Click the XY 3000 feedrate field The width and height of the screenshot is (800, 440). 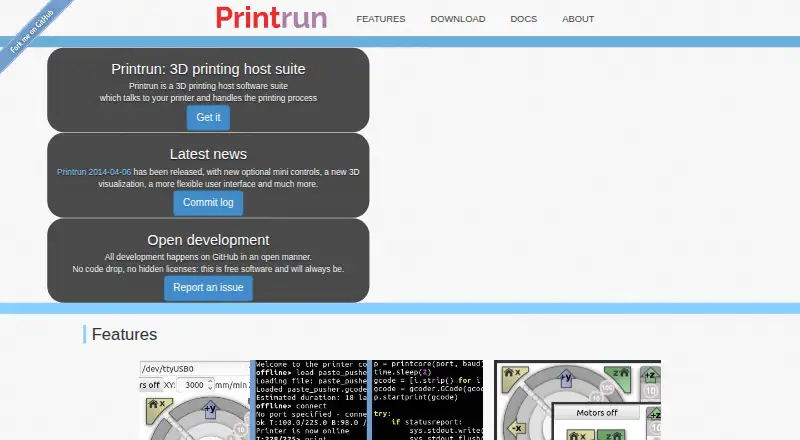[194, 385]
